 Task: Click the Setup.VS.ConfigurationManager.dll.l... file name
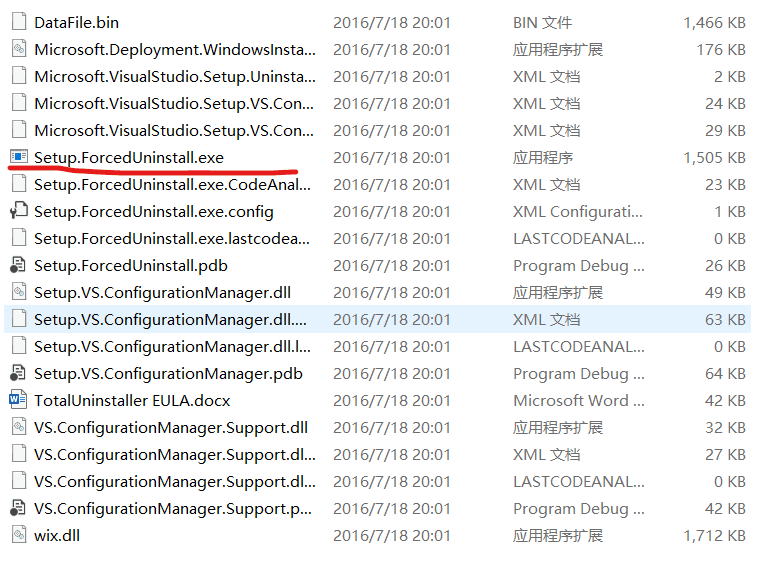tap(172, 347)
